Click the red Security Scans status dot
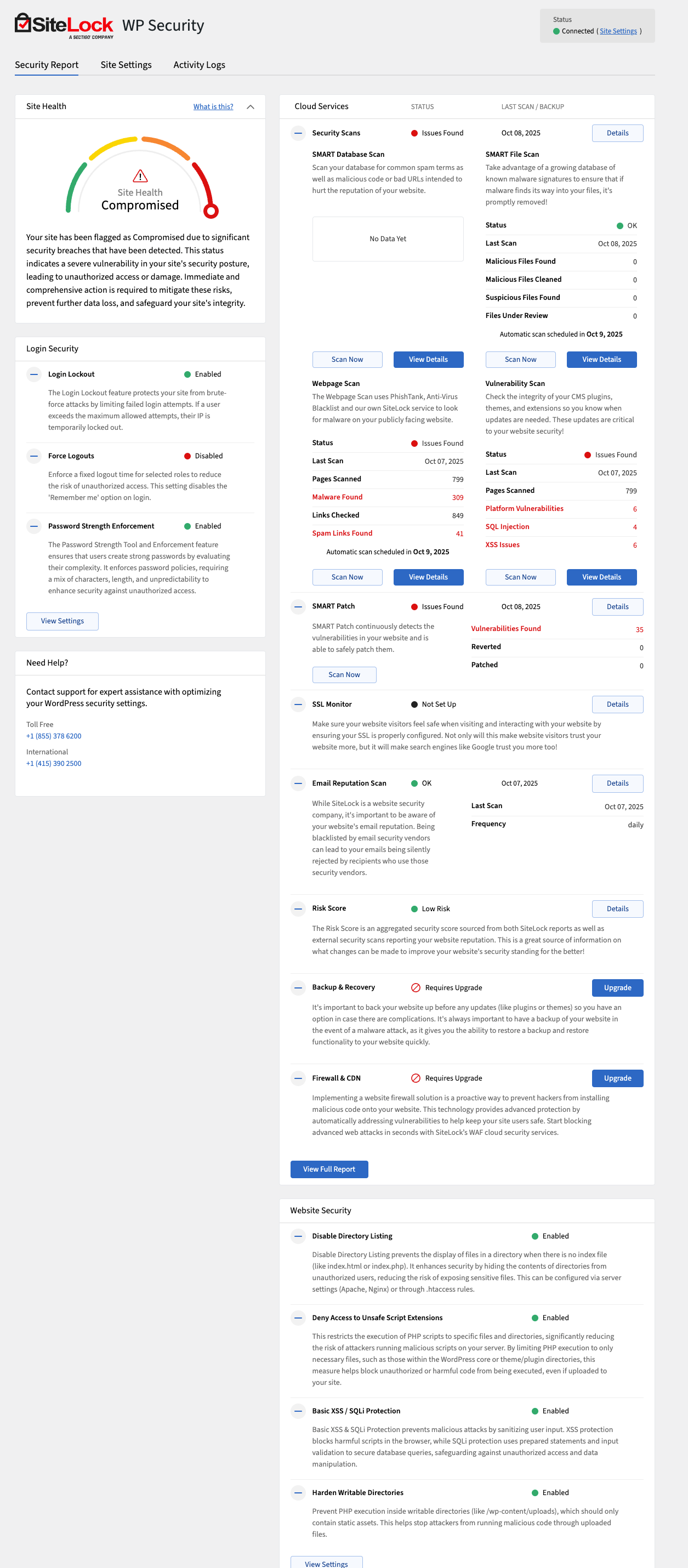 click(414, 133)
